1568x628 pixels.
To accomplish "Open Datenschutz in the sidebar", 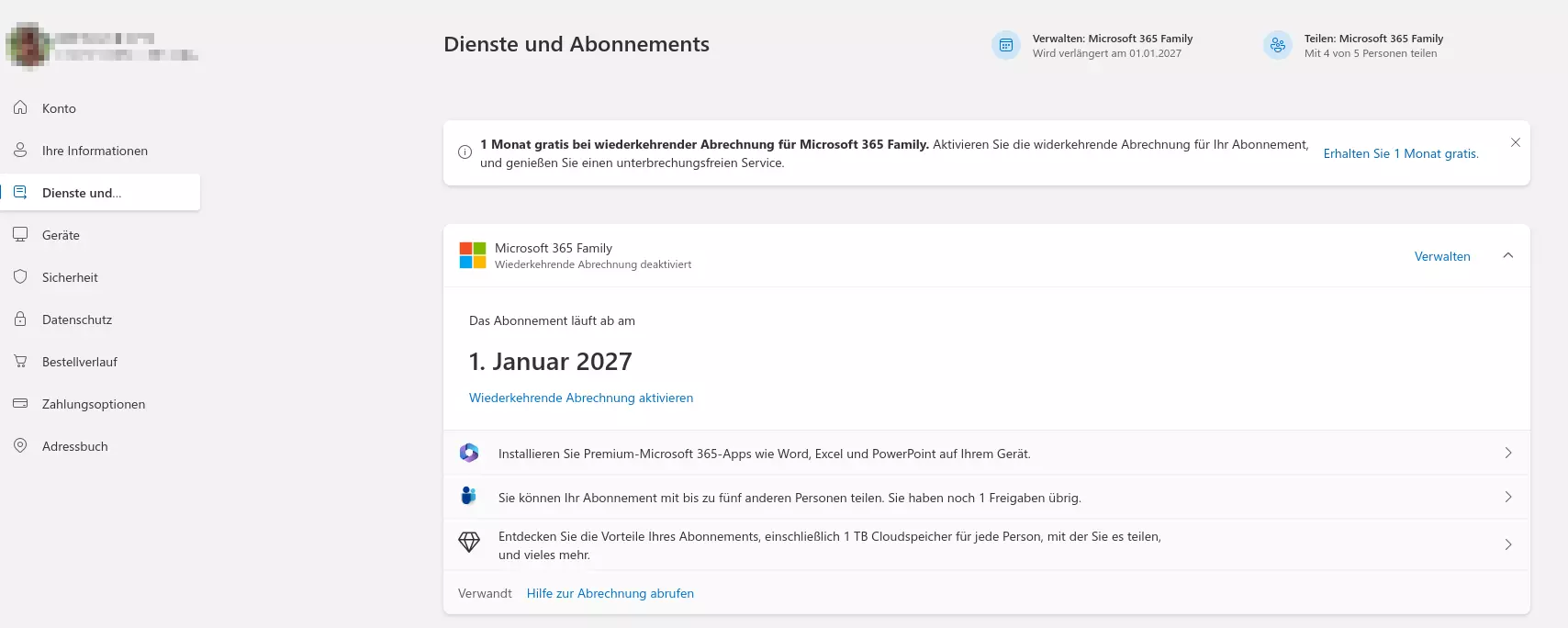I will tap(100, 320).
